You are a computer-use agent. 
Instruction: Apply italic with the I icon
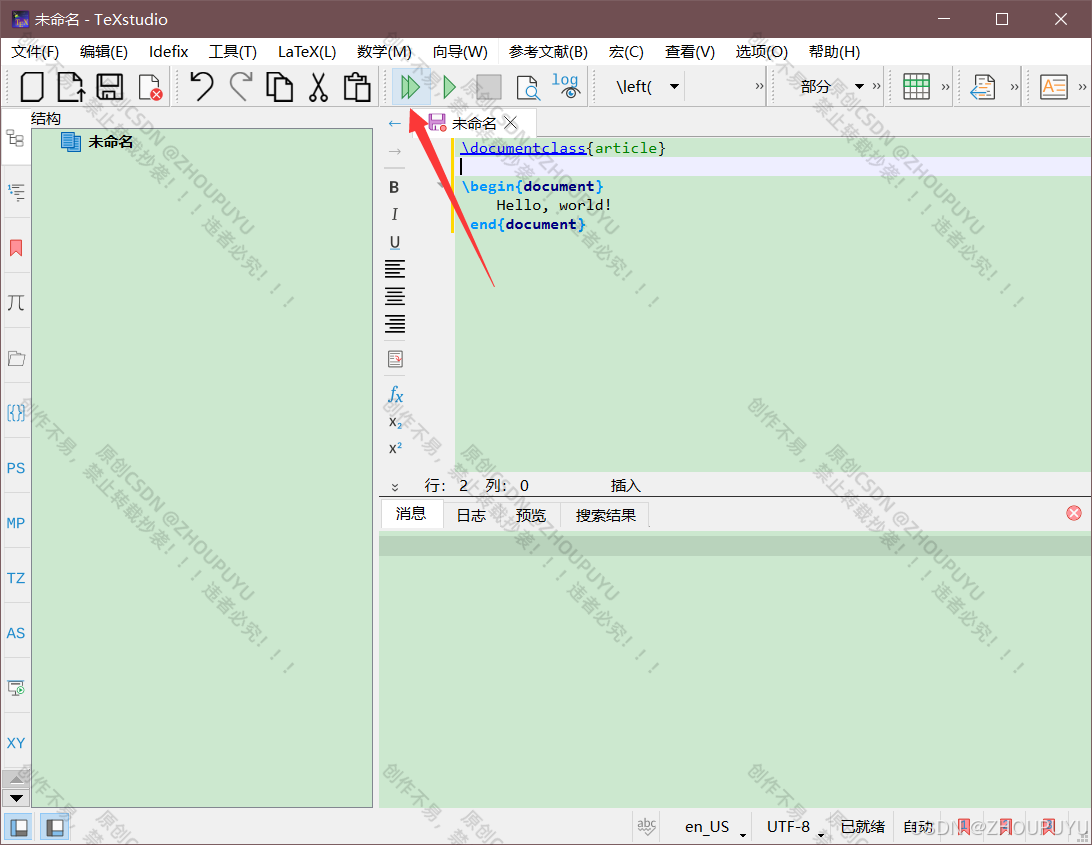coord(394,215)
